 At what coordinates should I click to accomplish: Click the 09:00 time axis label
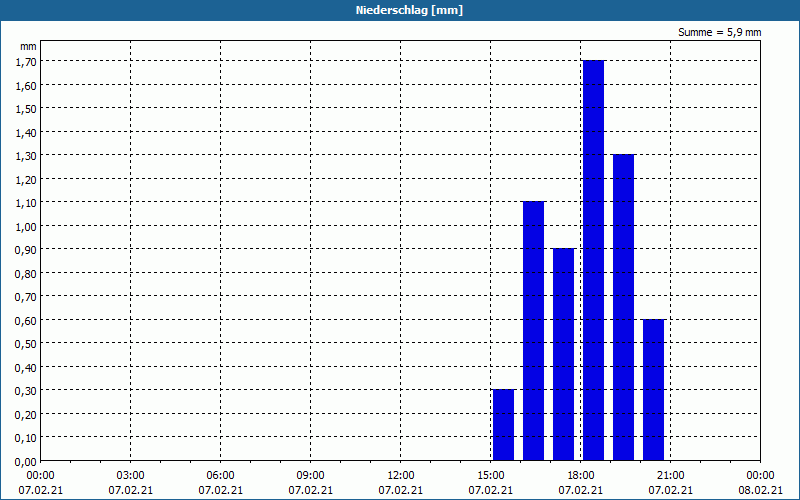(311, 476)
